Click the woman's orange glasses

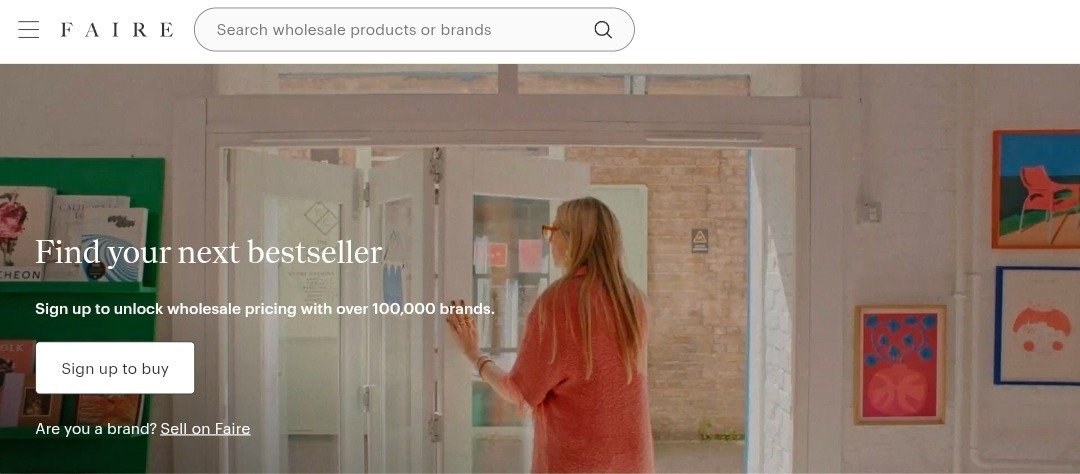click(x=552, y=232)
